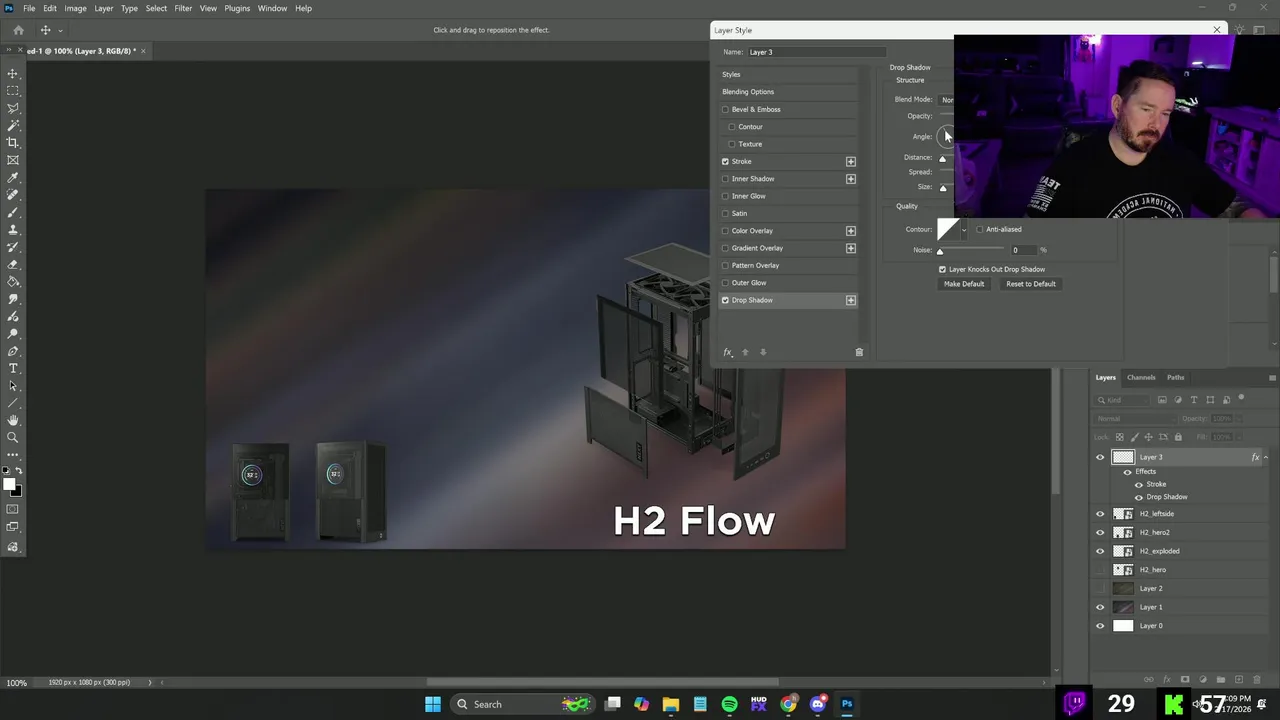Select the Paint Bucket tool
The image size is (1280, 720).
[x=13, y=282]
